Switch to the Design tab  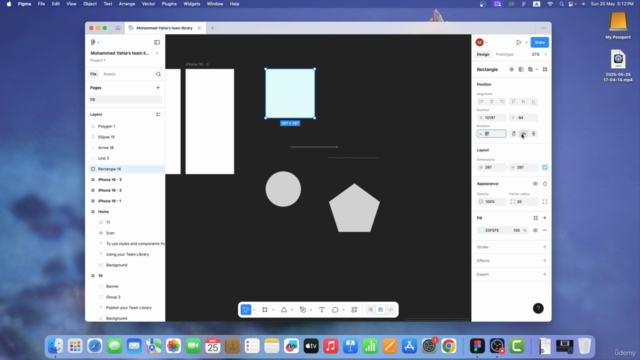[x=483, y=54]
